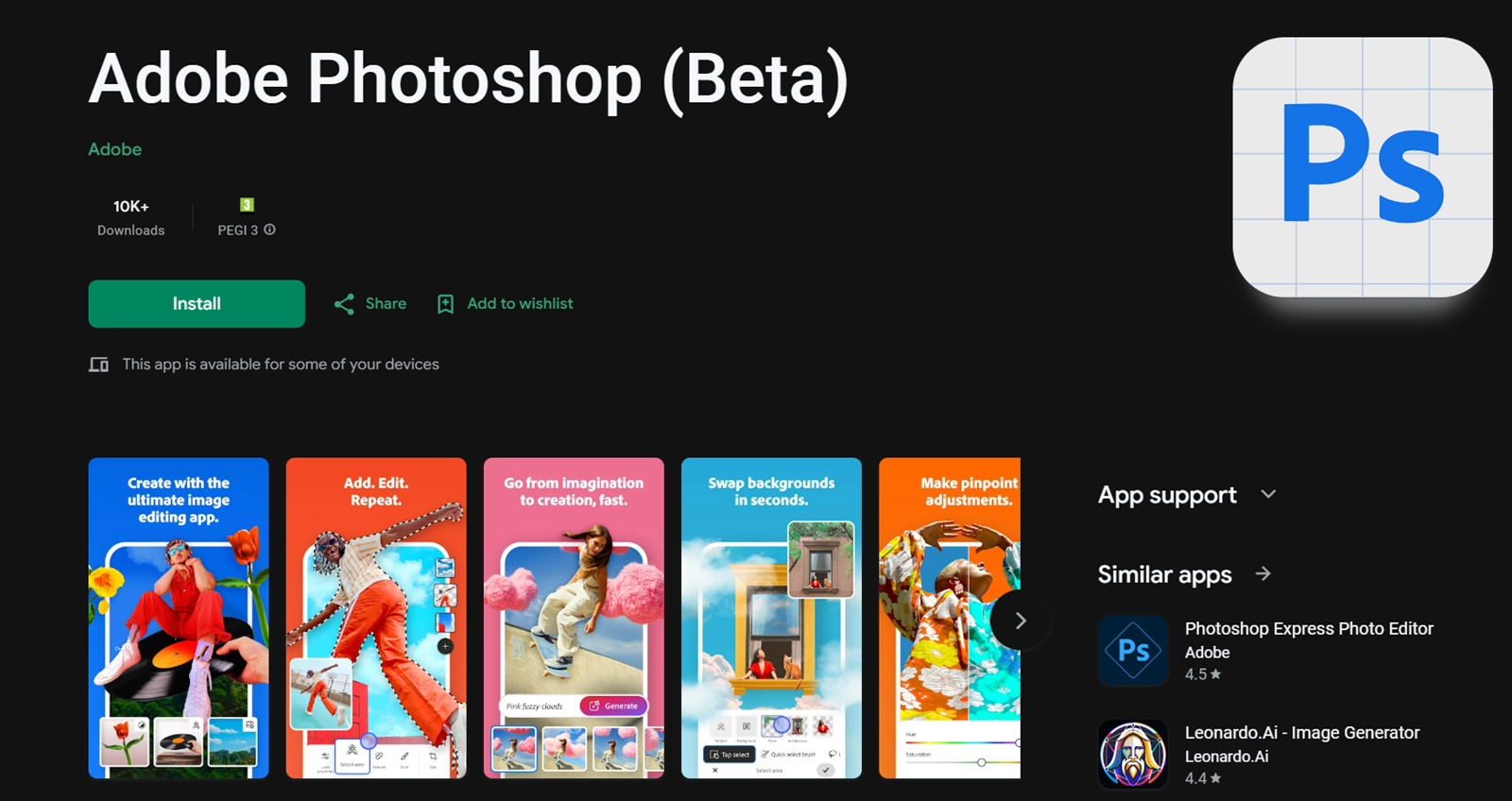
Task: Click the next arrow on screenshot carousel
Action: point(1020,621)
